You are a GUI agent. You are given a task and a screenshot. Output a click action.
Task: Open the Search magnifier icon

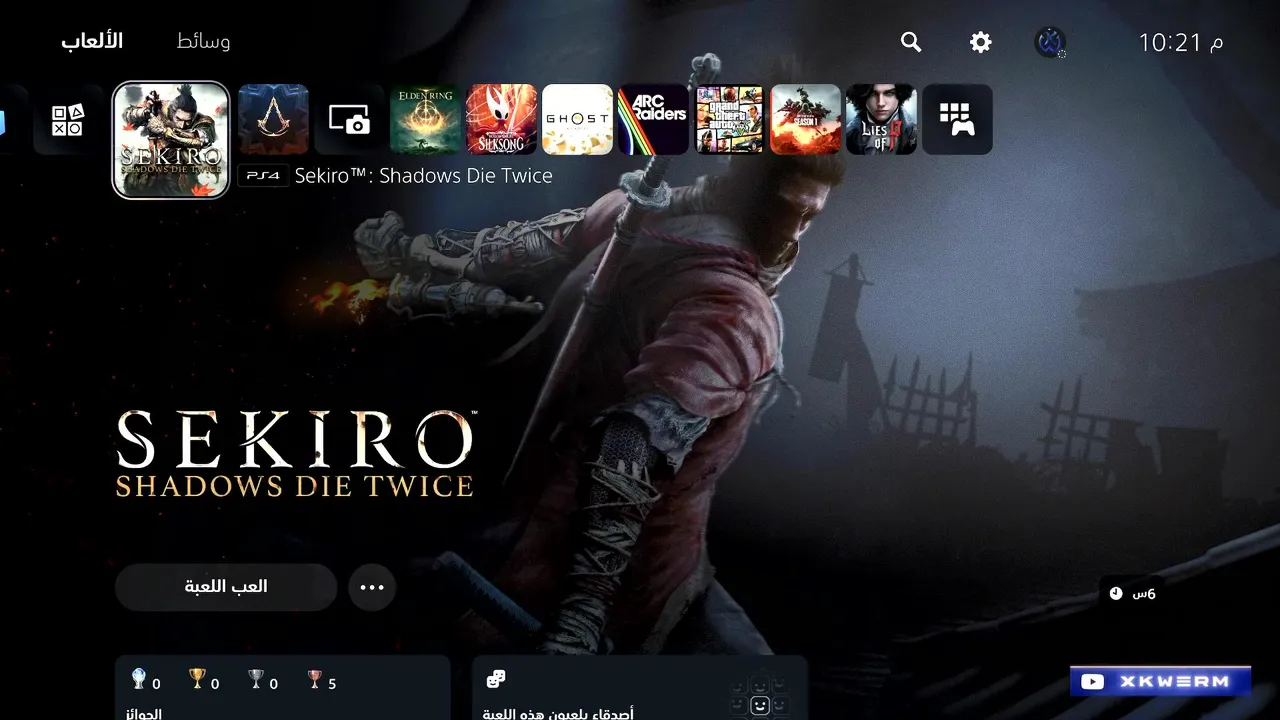(x=911, y=42)
